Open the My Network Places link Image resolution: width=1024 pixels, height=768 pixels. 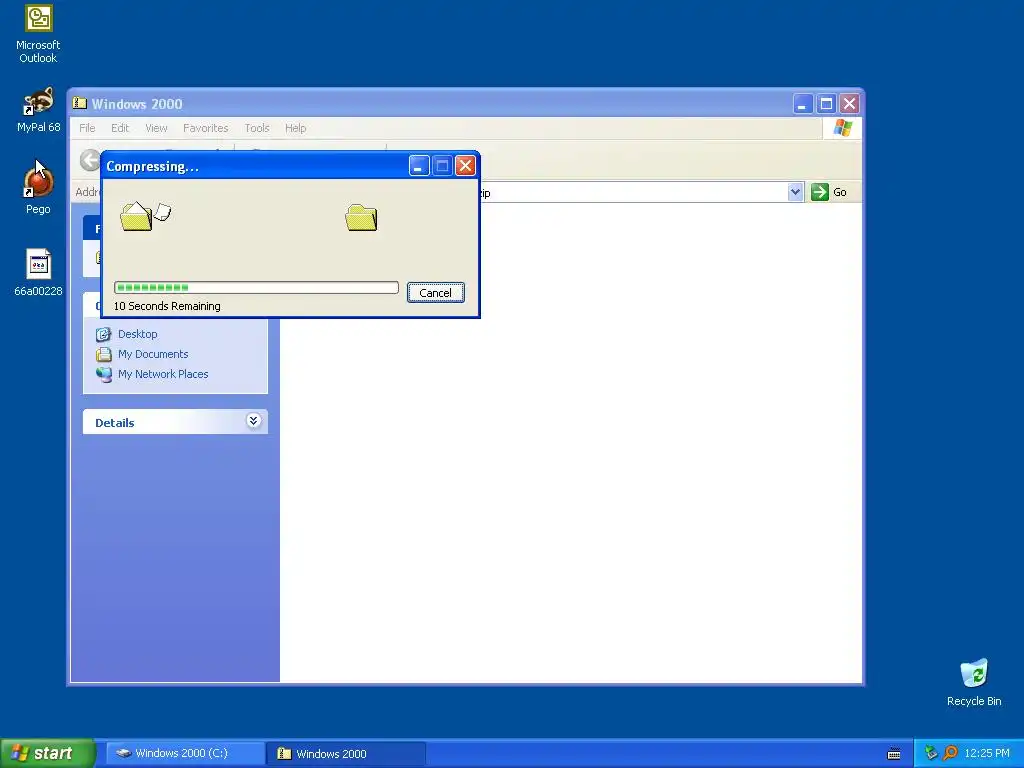163,374
